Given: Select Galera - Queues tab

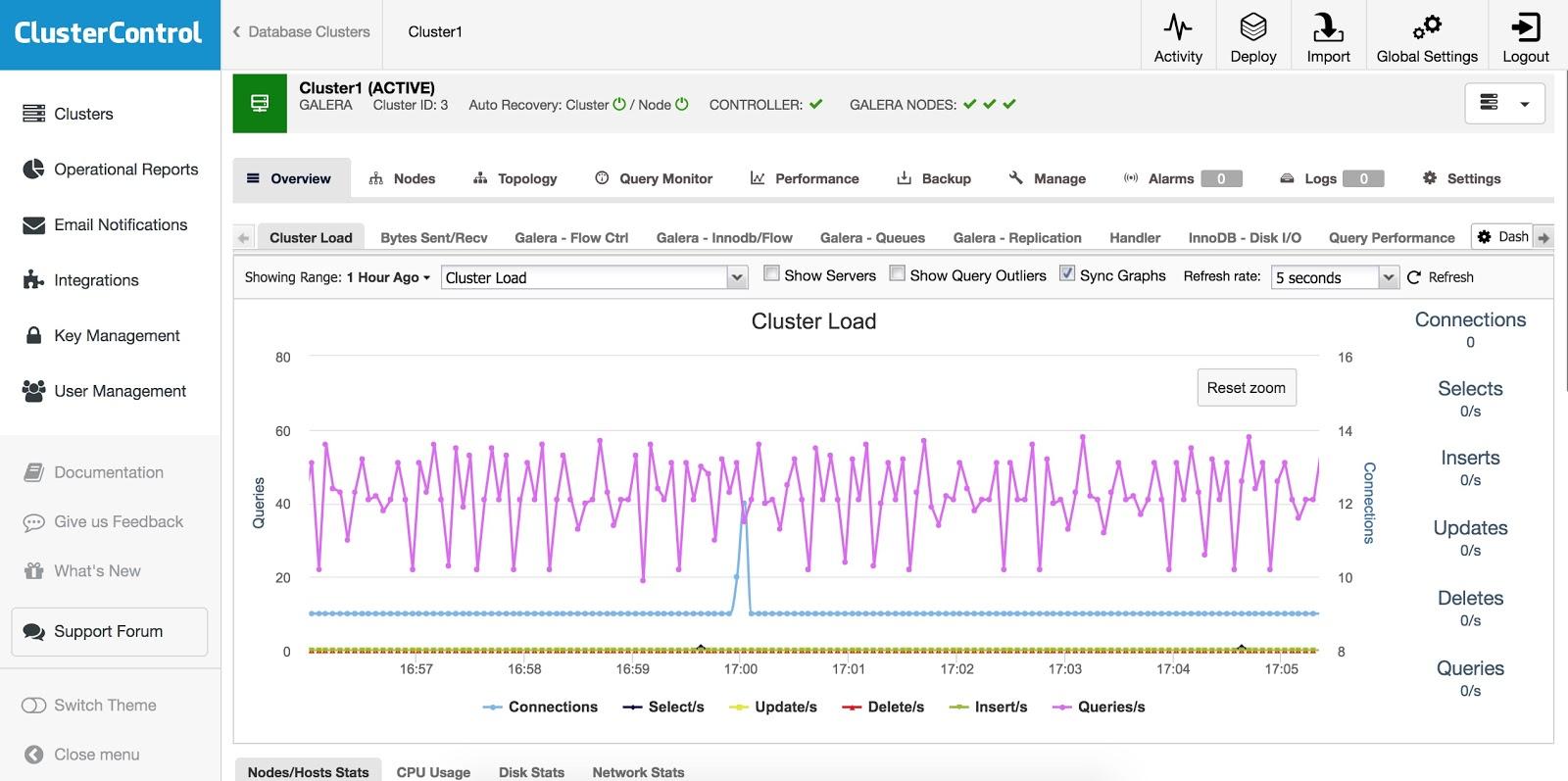Looking at the screenshot, I should pos(872,237).
